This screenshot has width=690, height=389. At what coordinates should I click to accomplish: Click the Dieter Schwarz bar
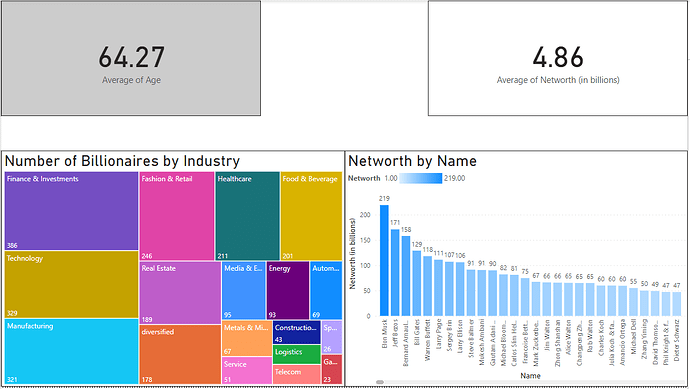[676, 304]
